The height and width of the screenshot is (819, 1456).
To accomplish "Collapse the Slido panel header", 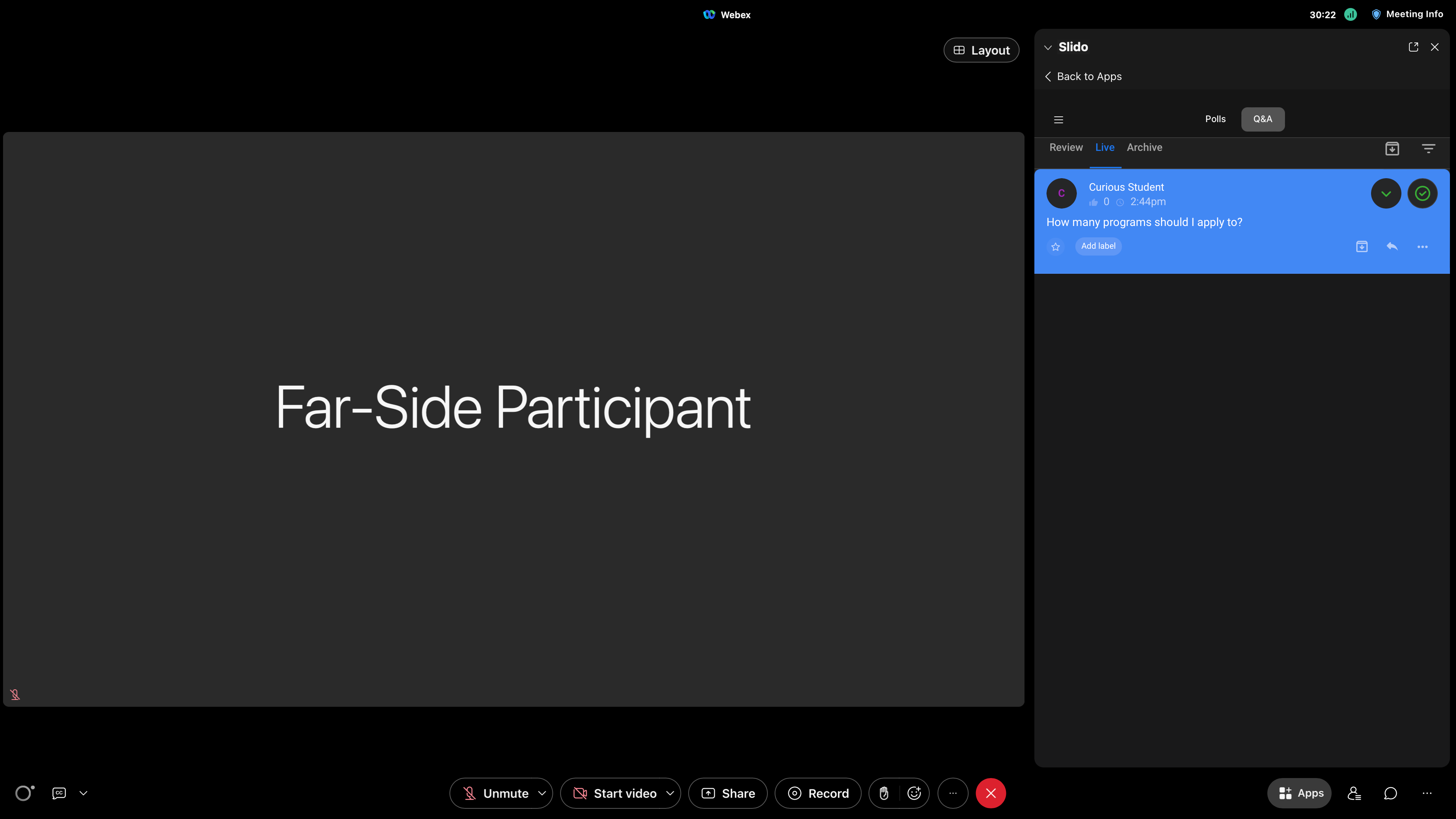I will point(1048,47).
